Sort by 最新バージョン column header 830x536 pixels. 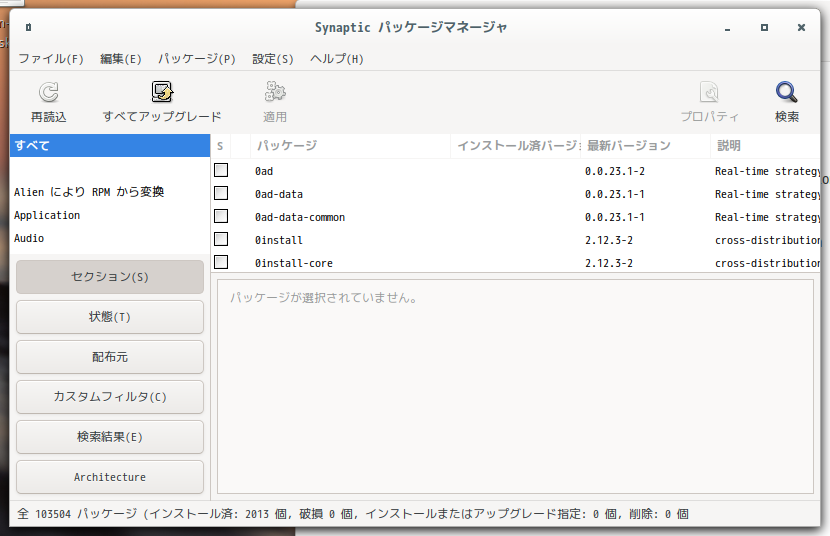point(645,146)
